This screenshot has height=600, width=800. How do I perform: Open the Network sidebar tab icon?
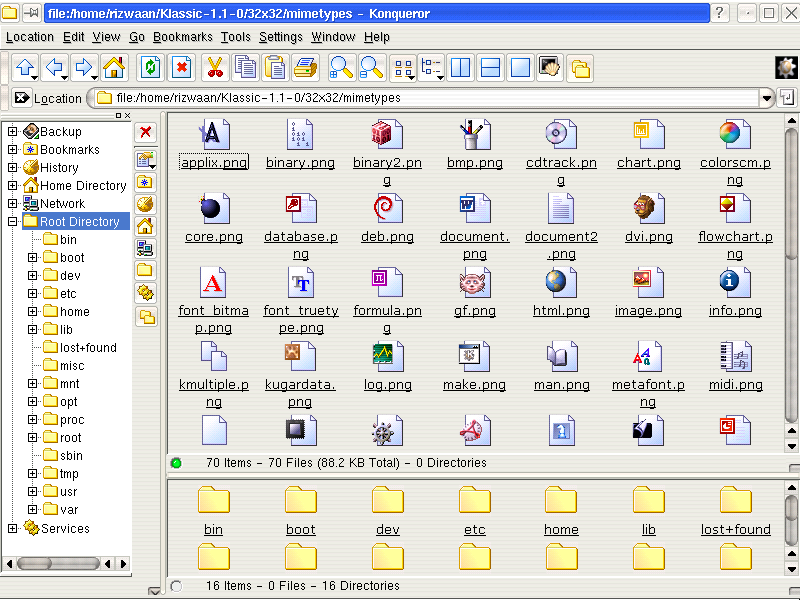pos(145,248)
